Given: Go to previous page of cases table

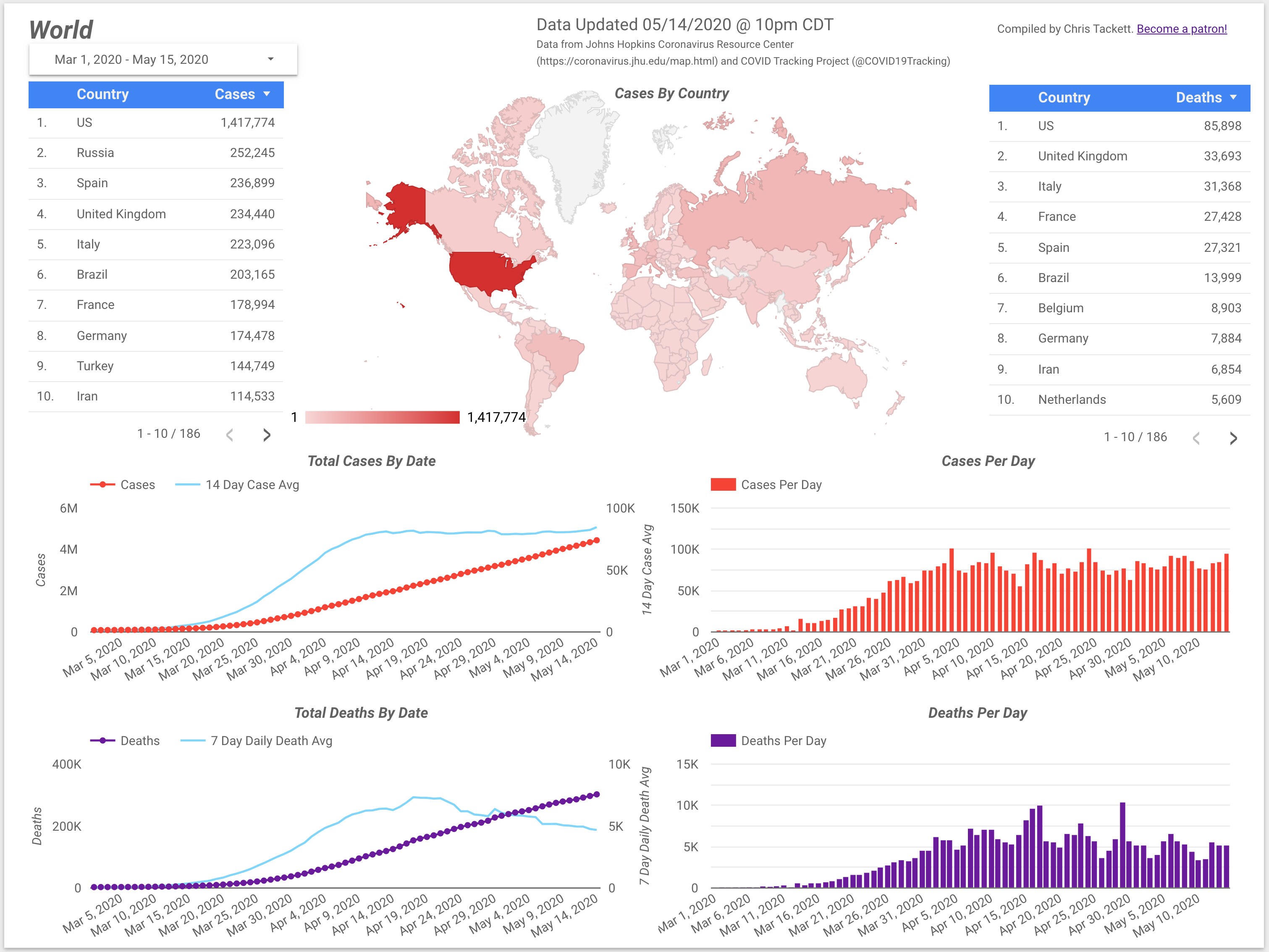Looking at the screenshot, I should 229,435.
